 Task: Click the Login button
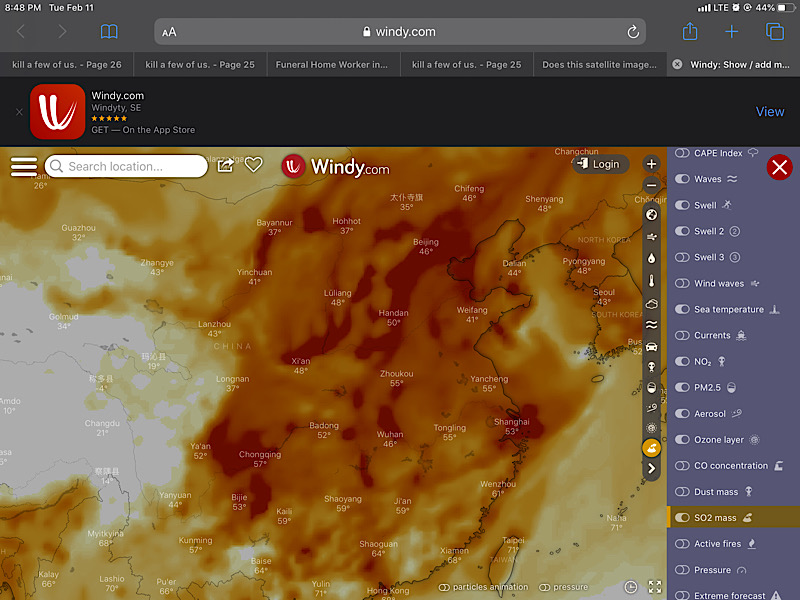[599, 164]
